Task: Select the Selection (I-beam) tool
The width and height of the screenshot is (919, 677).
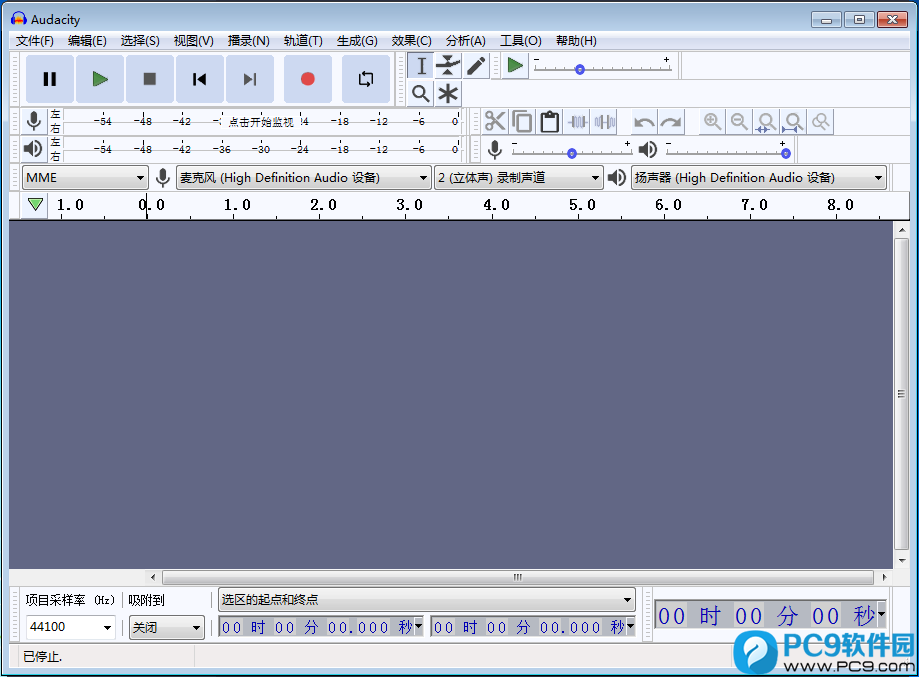Action: pos(421,66)
